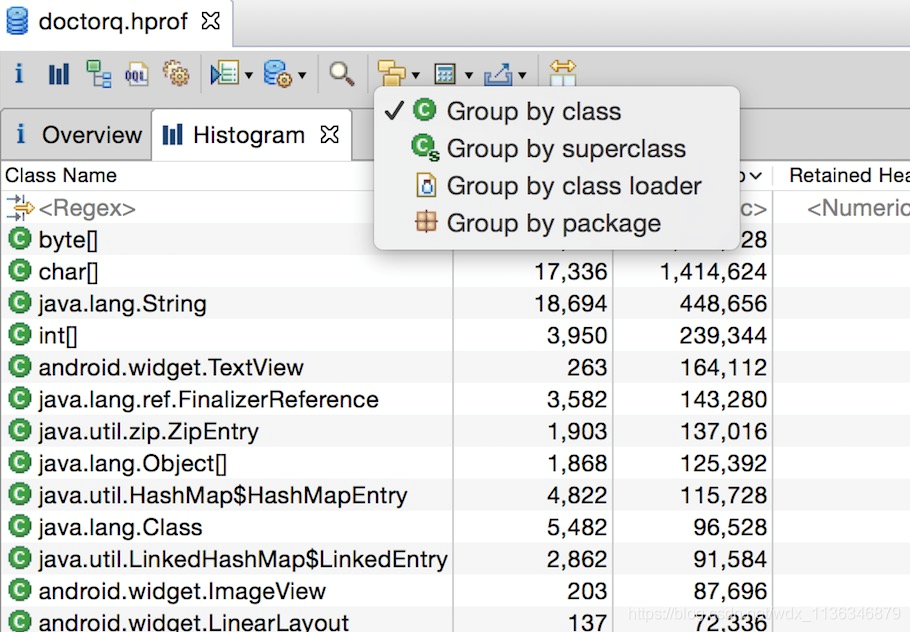Select the java.lang.String row
Image resolution: width=910 pixels, height=632 pixels.
point(122,303)
